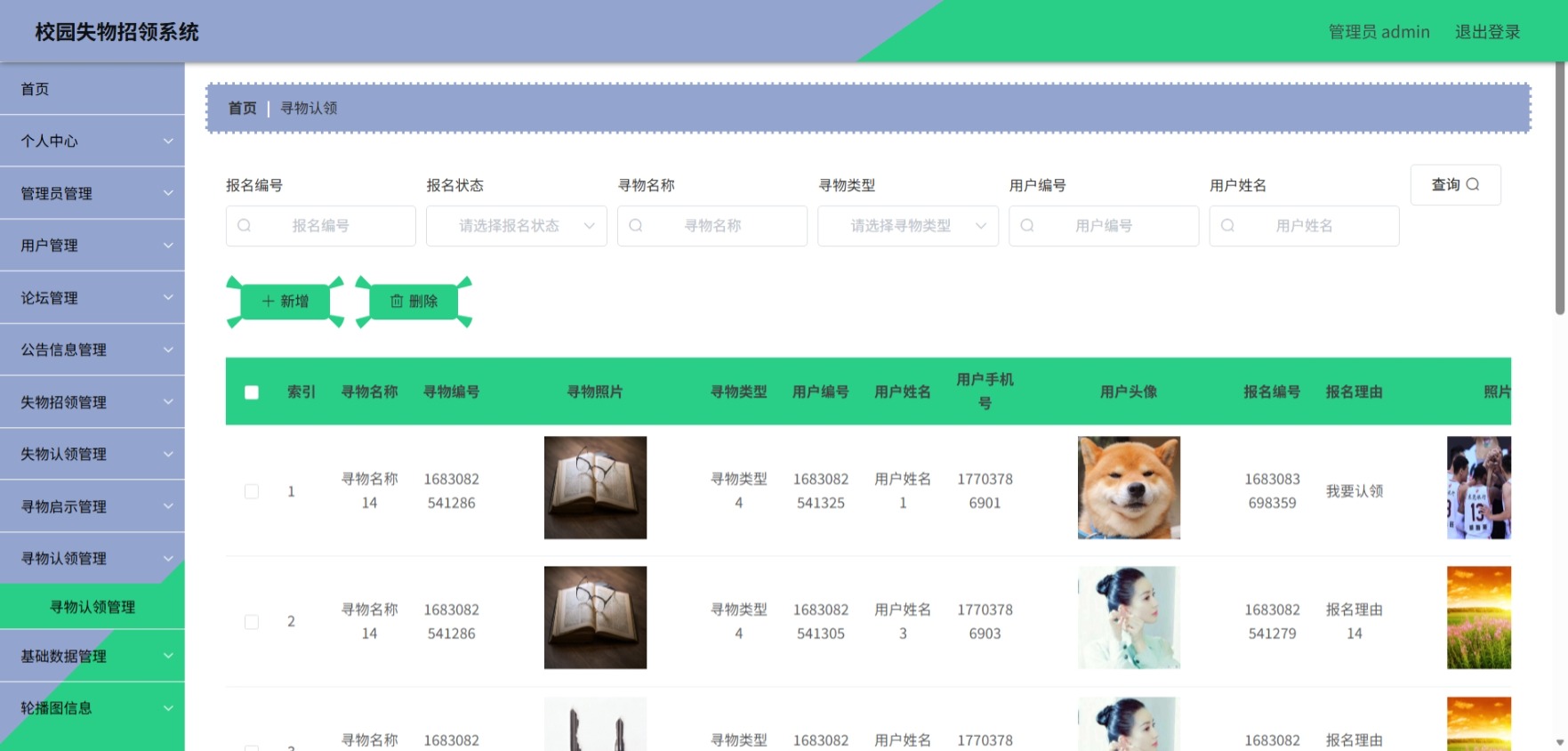Click 报名编号 1683083698359 cell
1568x751 pixels.
coord(1272,491)
